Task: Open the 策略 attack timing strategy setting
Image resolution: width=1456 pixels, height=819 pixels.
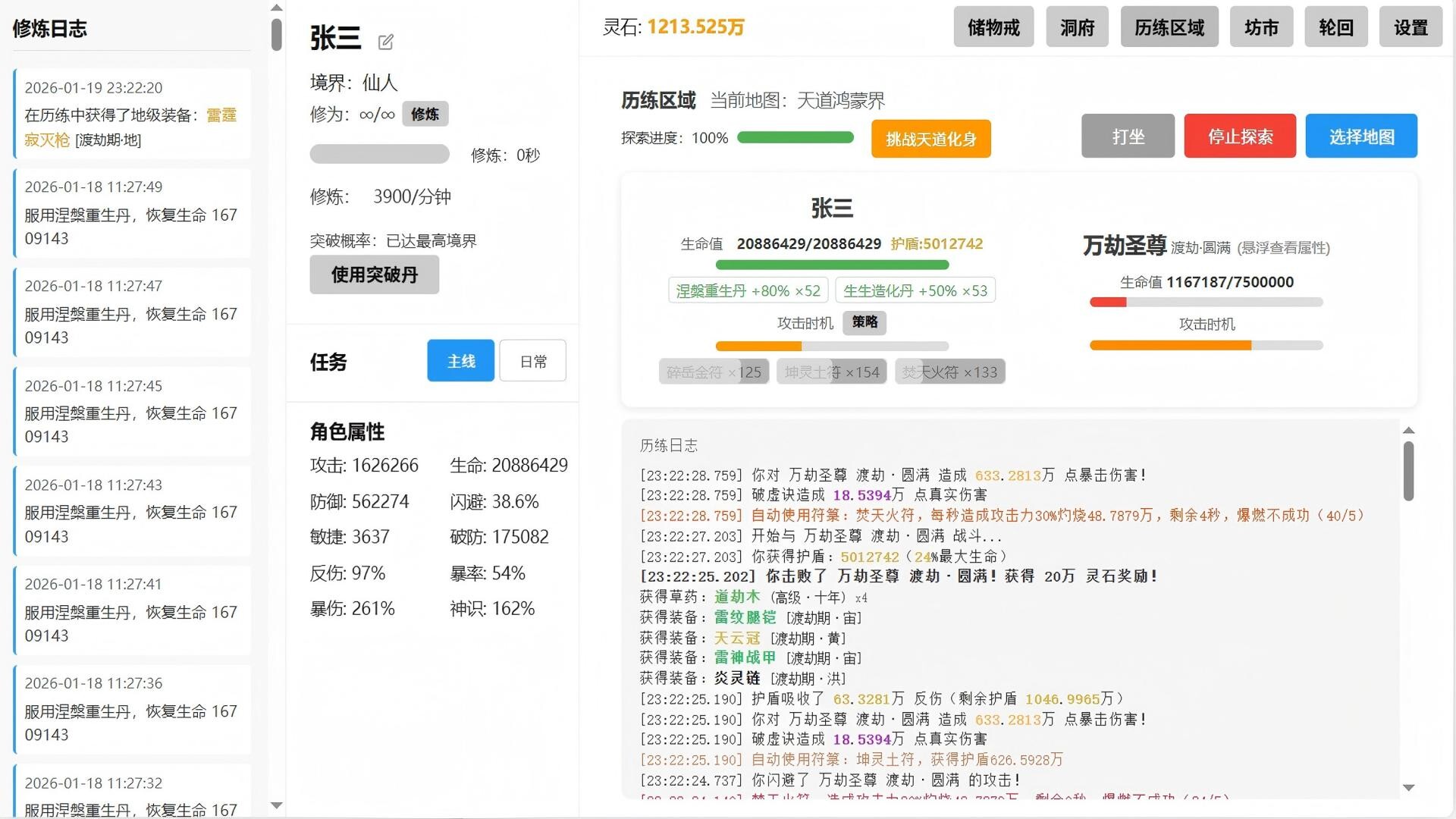Action: 865,322
